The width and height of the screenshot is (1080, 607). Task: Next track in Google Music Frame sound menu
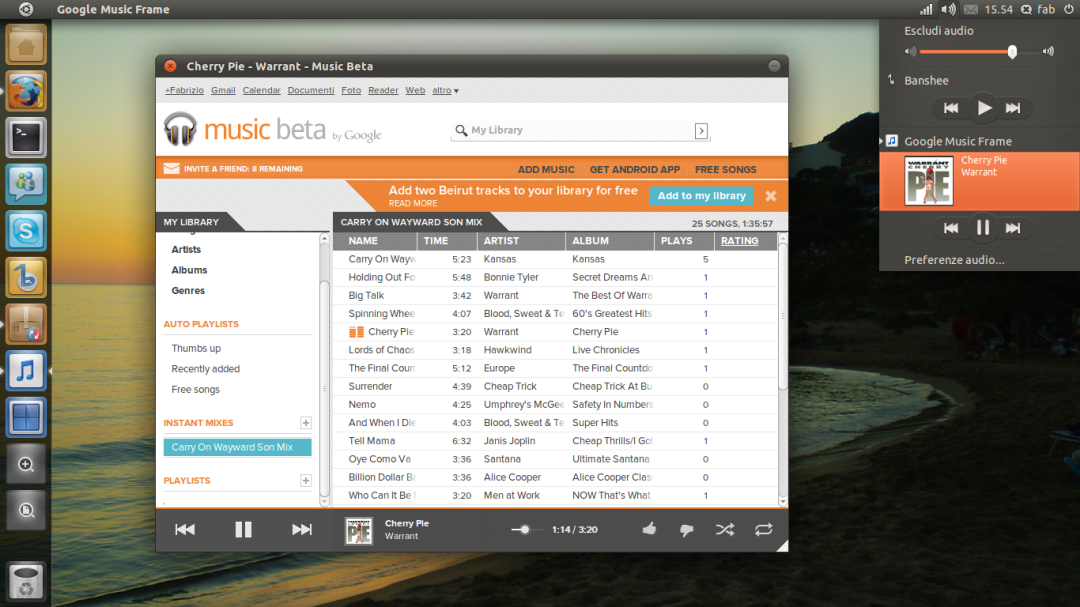pos(1013,228)
